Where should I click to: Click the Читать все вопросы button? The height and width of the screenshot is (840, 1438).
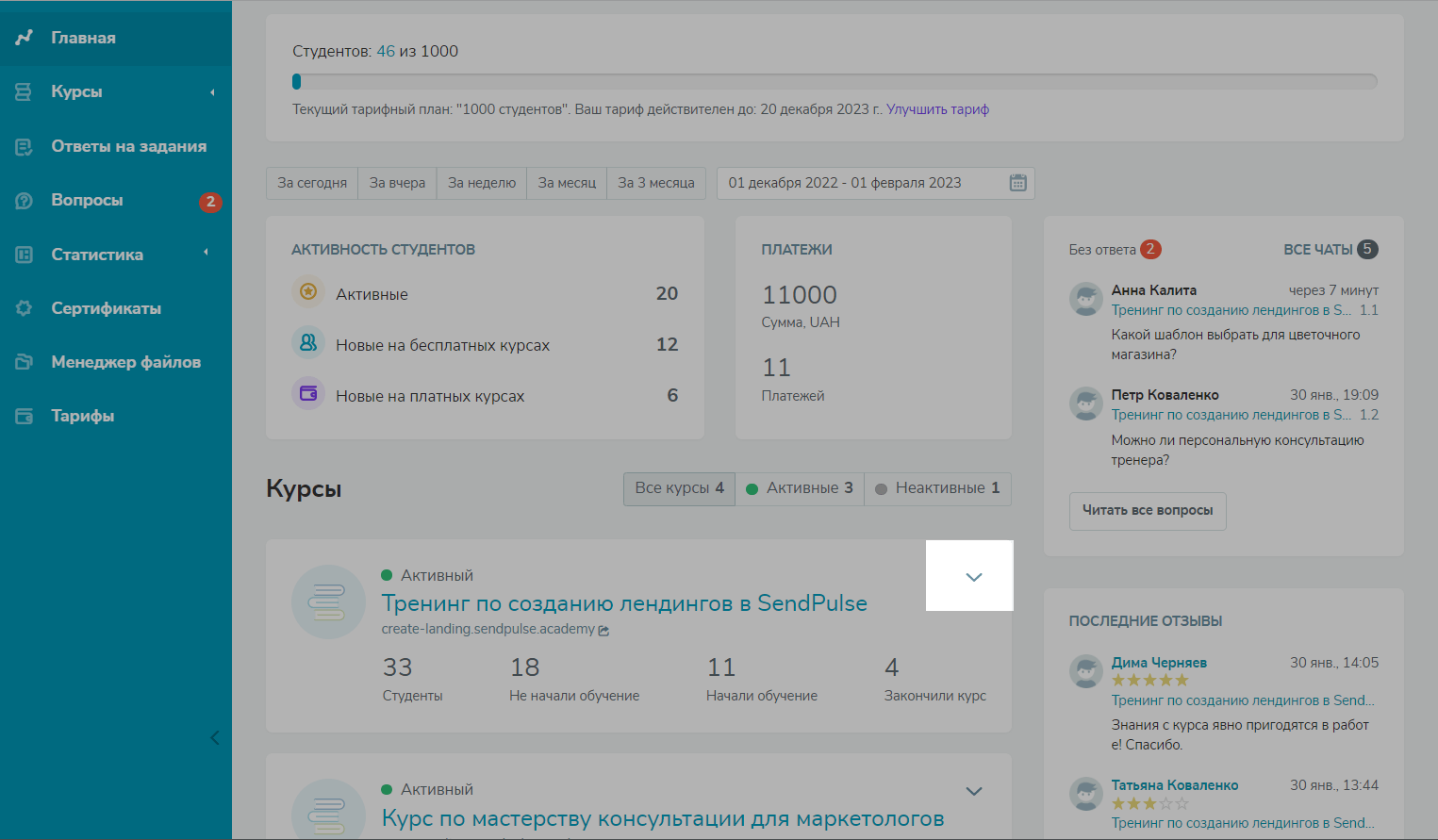click(x=1147, y=511)
